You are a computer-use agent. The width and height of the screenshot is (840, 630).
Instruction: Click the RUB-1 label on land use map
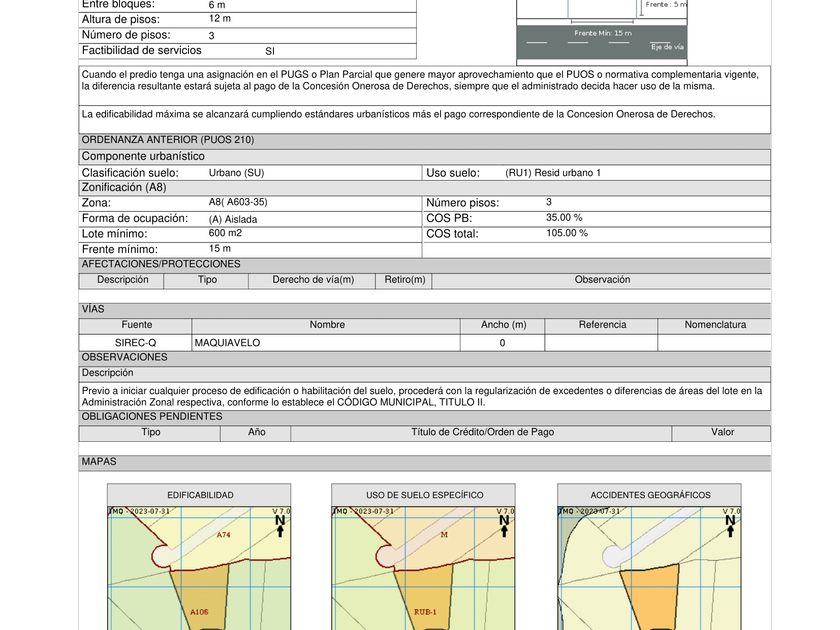click(x=424, y=610)
